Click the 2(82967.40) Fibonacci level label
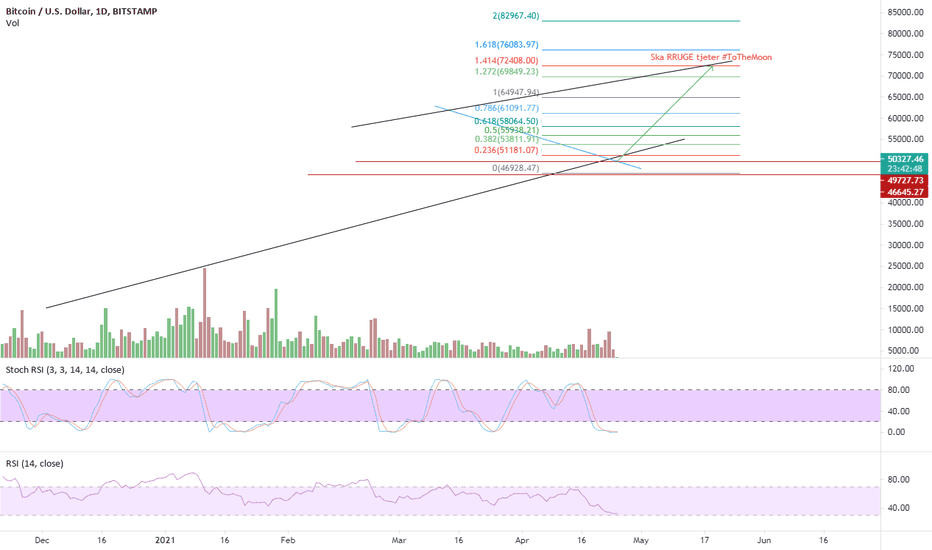Screen dimensions: 932x550 (516, 16)
